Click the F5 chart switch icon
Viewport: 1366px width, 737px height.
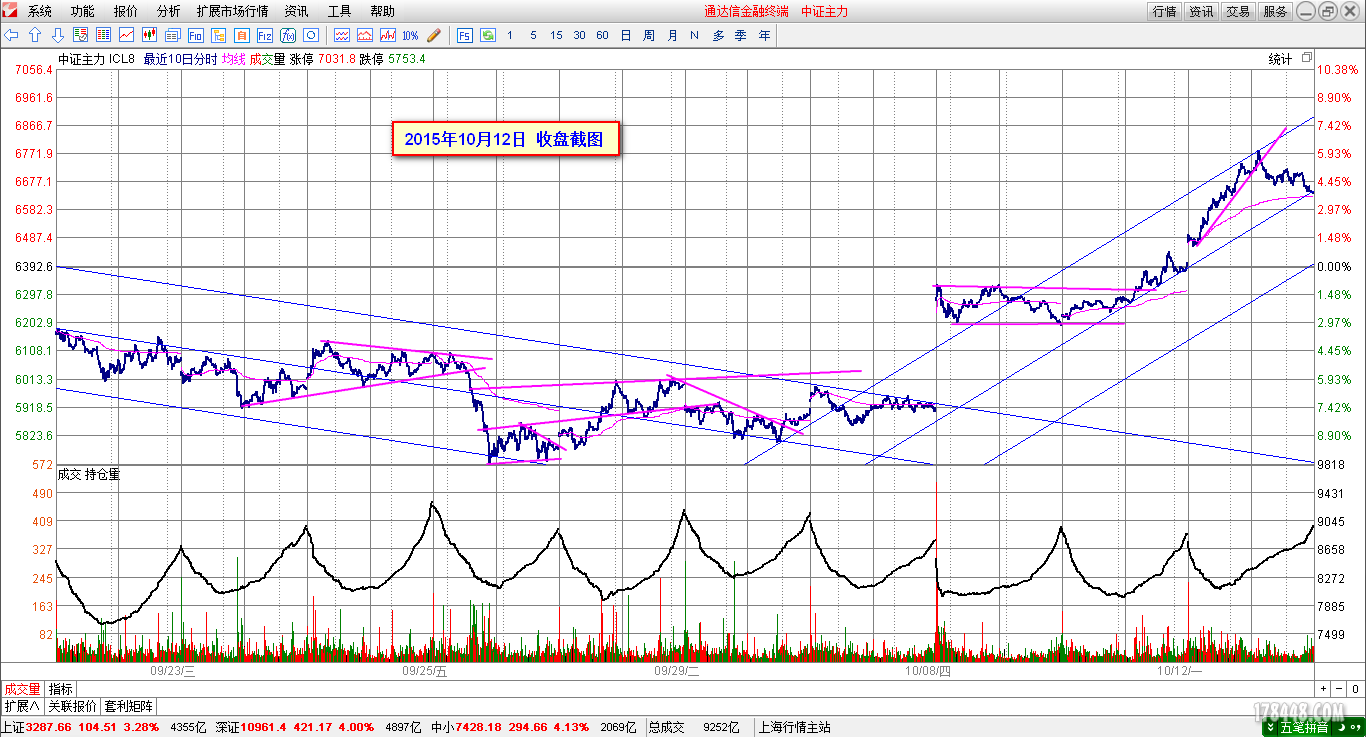tap(465, 35)
